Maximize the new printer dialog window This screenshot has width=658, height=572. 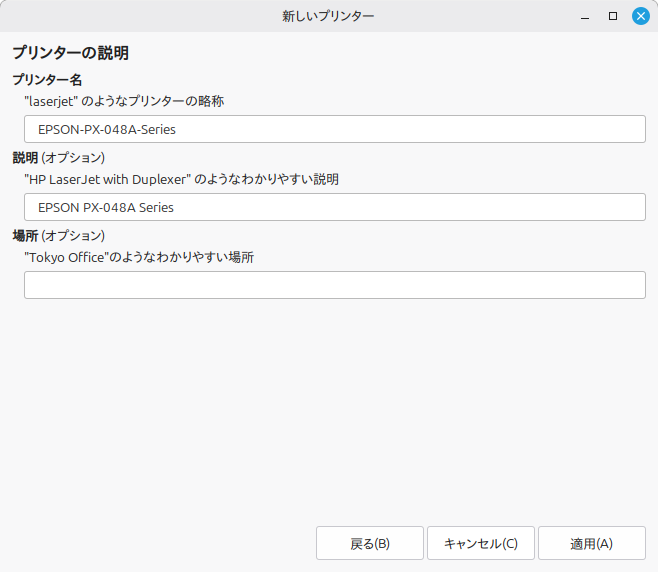tap(613, 16)
